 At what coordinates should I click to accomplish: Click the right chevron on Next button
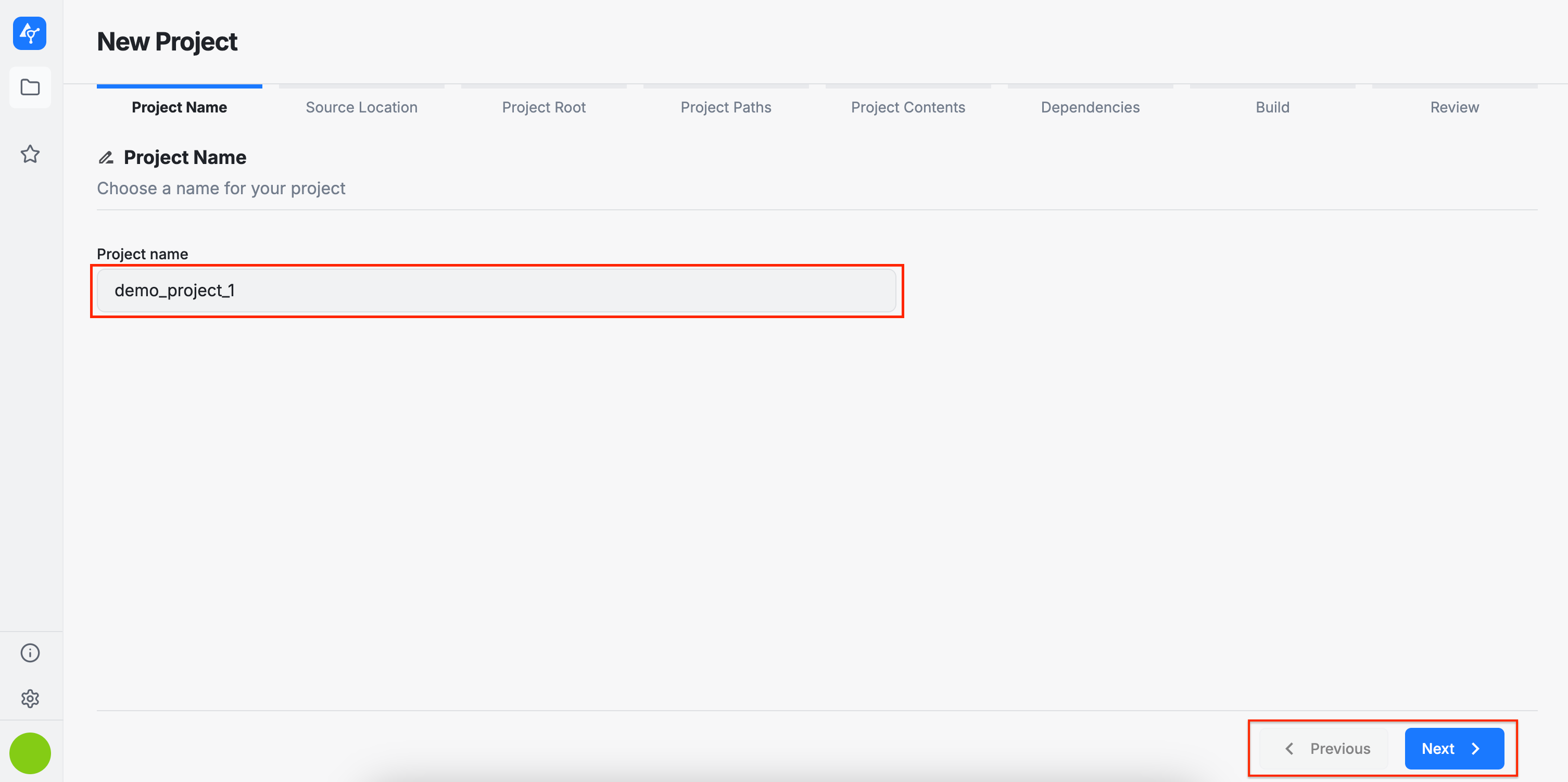[1475, 749]
